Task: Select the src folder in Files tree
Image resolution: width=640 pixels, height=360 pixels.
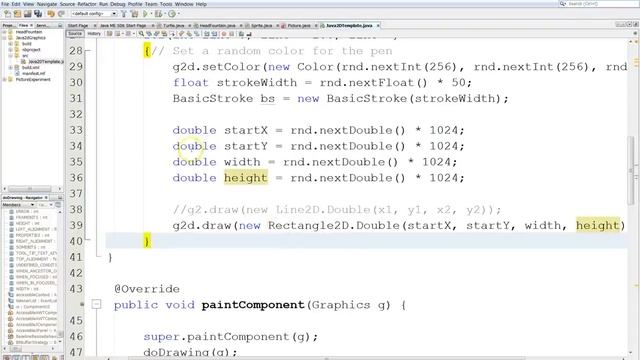Action: (25, 56)
